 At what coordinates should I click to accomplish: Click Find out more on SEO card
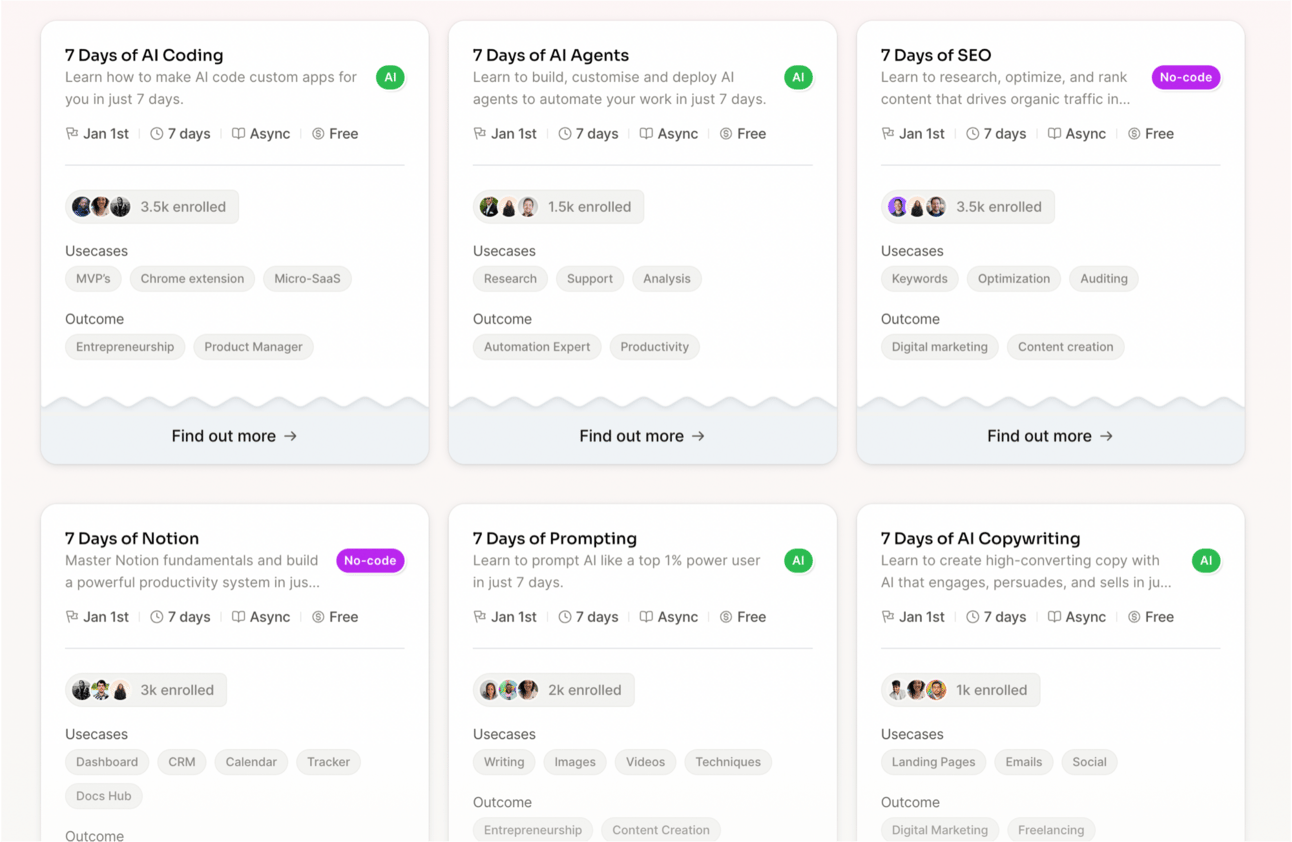point(1050,436)
